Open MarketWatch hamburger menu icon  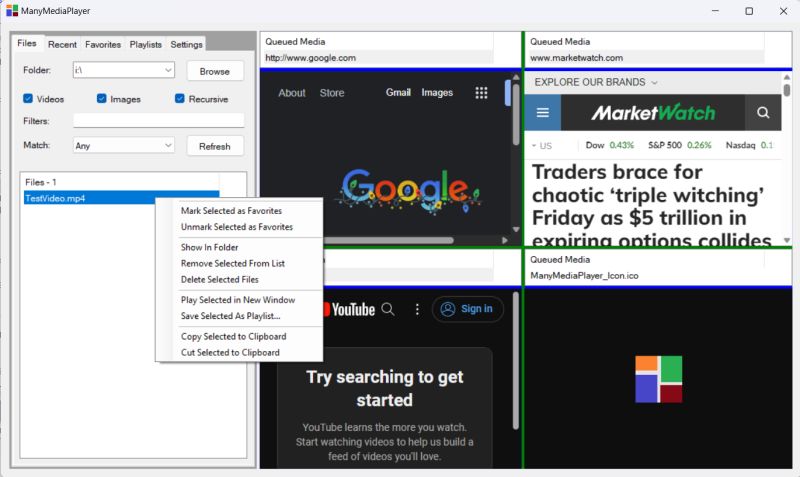(x=543, y=112)
